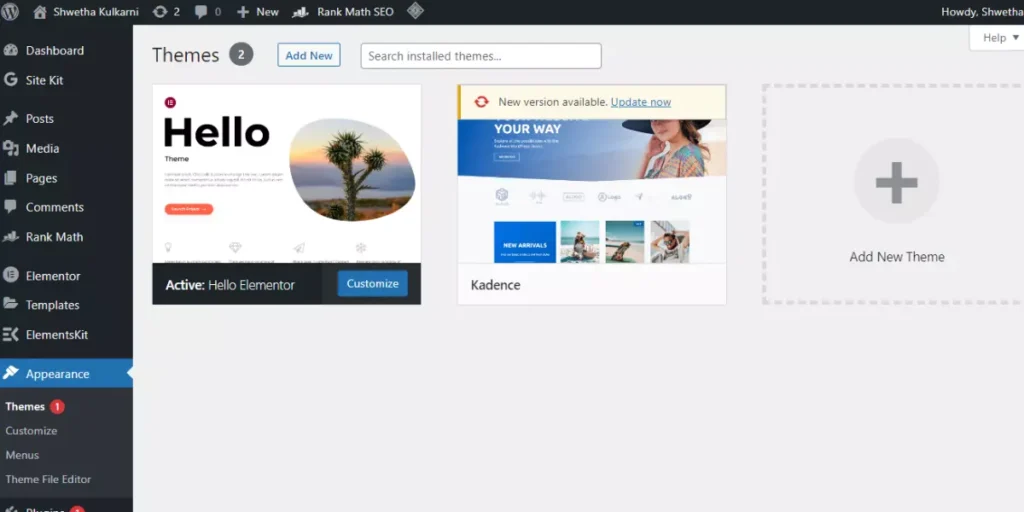Click the red Themes update badge

[57, 407]
